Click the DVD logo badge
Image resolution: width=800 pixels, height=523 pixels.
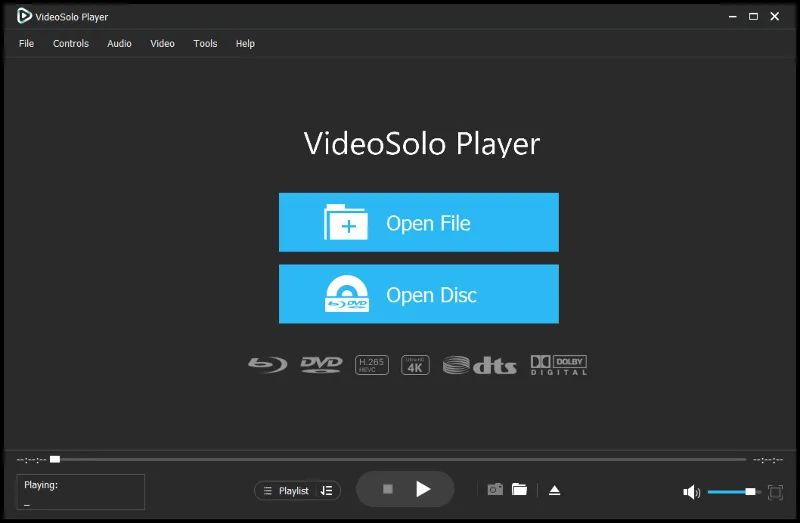(321, 365)
